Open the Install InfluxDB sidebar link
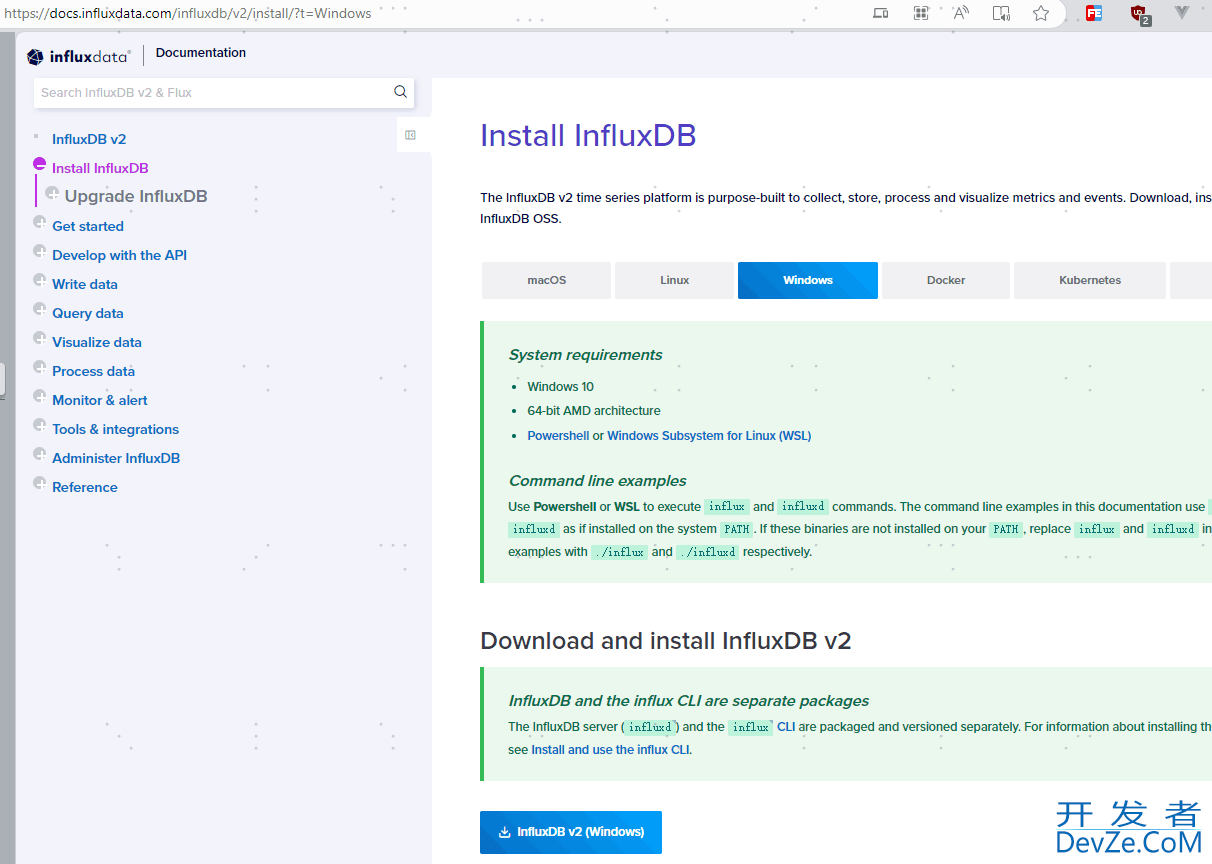1212x864 pixels. click(100, 168)
